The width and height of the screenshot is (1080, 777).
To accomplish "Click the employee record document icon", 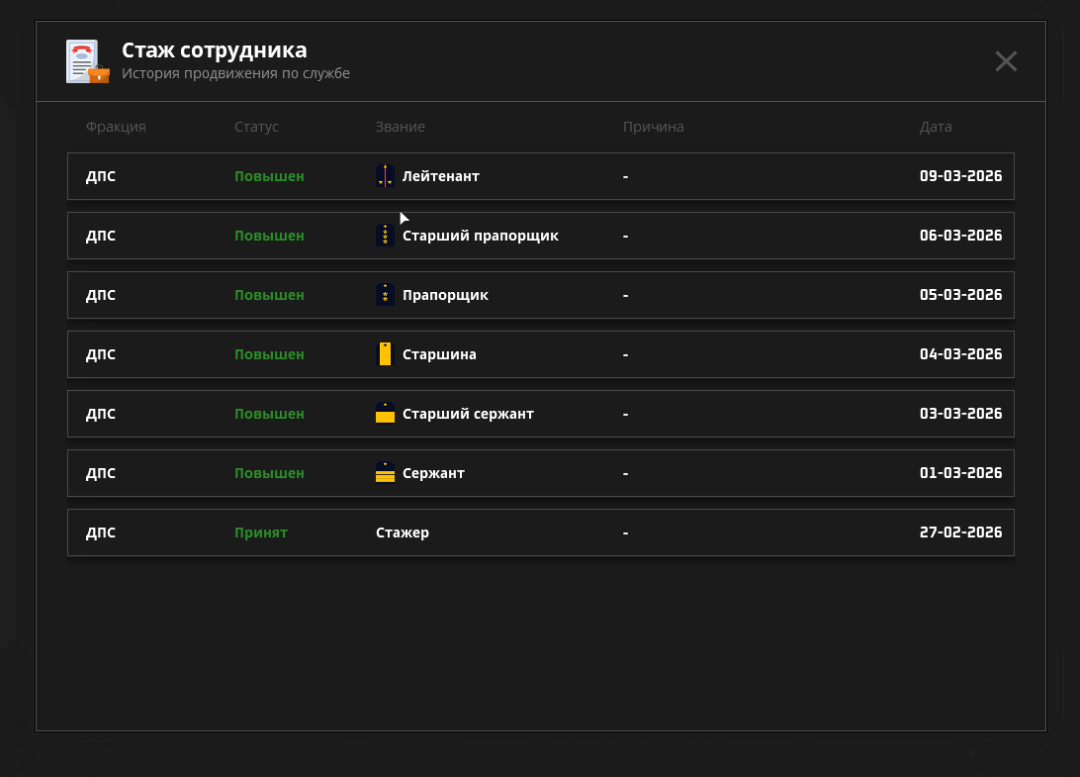I will [x=87, y=62].
